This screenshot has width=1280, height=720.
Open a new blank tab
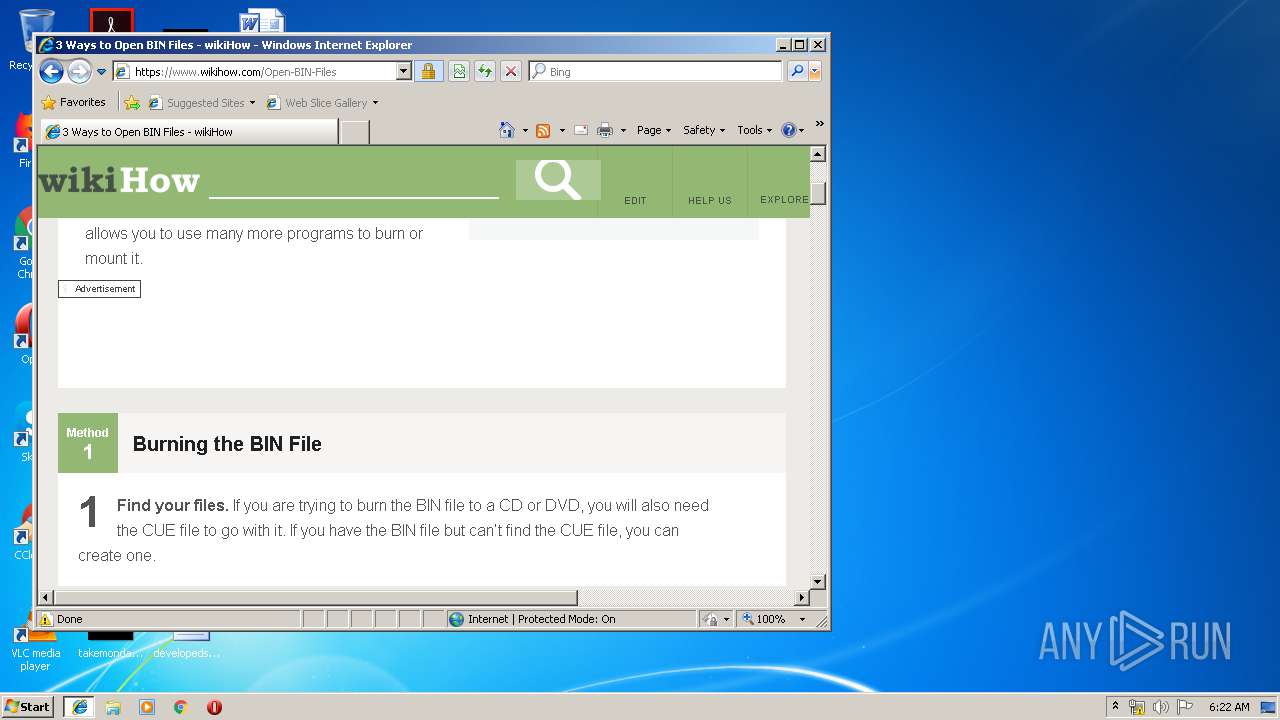[x=355, y=132]
